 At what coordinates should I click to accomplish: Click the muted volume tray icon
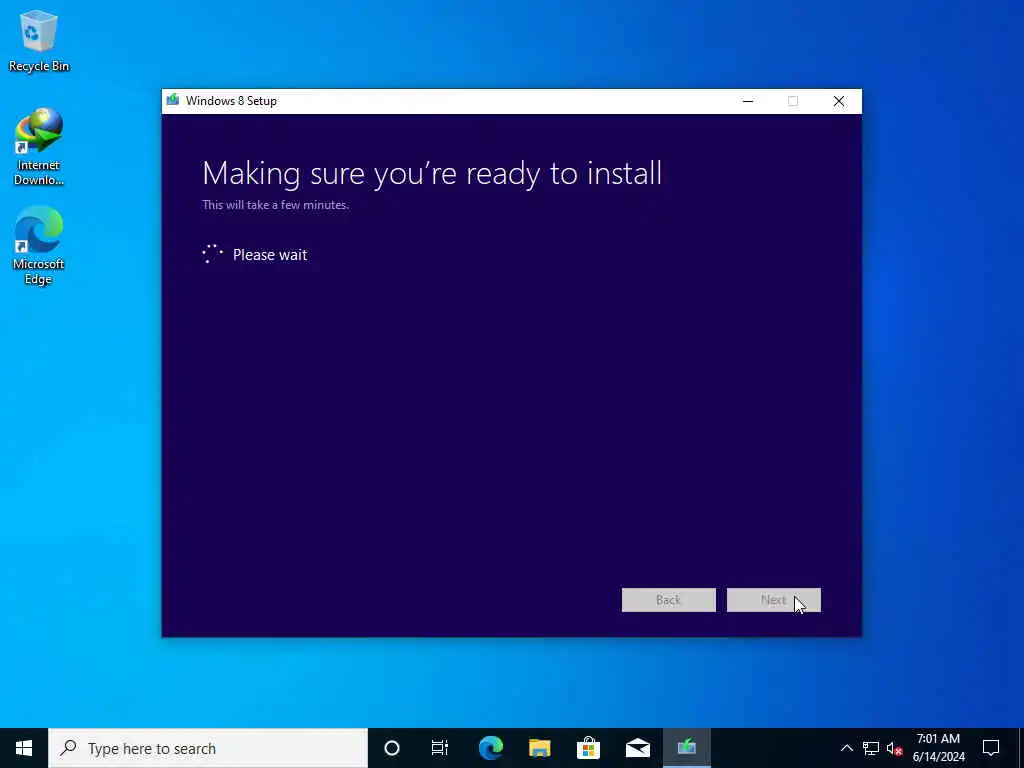[894, 748]
